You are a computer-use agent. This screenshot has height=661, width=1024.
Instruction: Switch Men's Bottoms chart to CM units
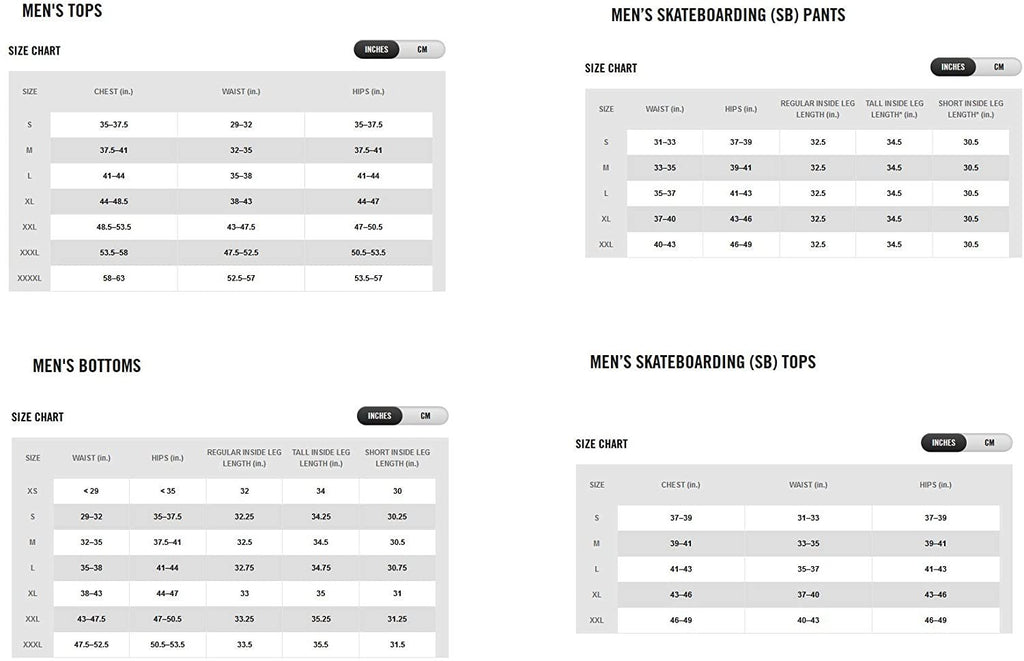pyautogui.click(x=426, y=415)
